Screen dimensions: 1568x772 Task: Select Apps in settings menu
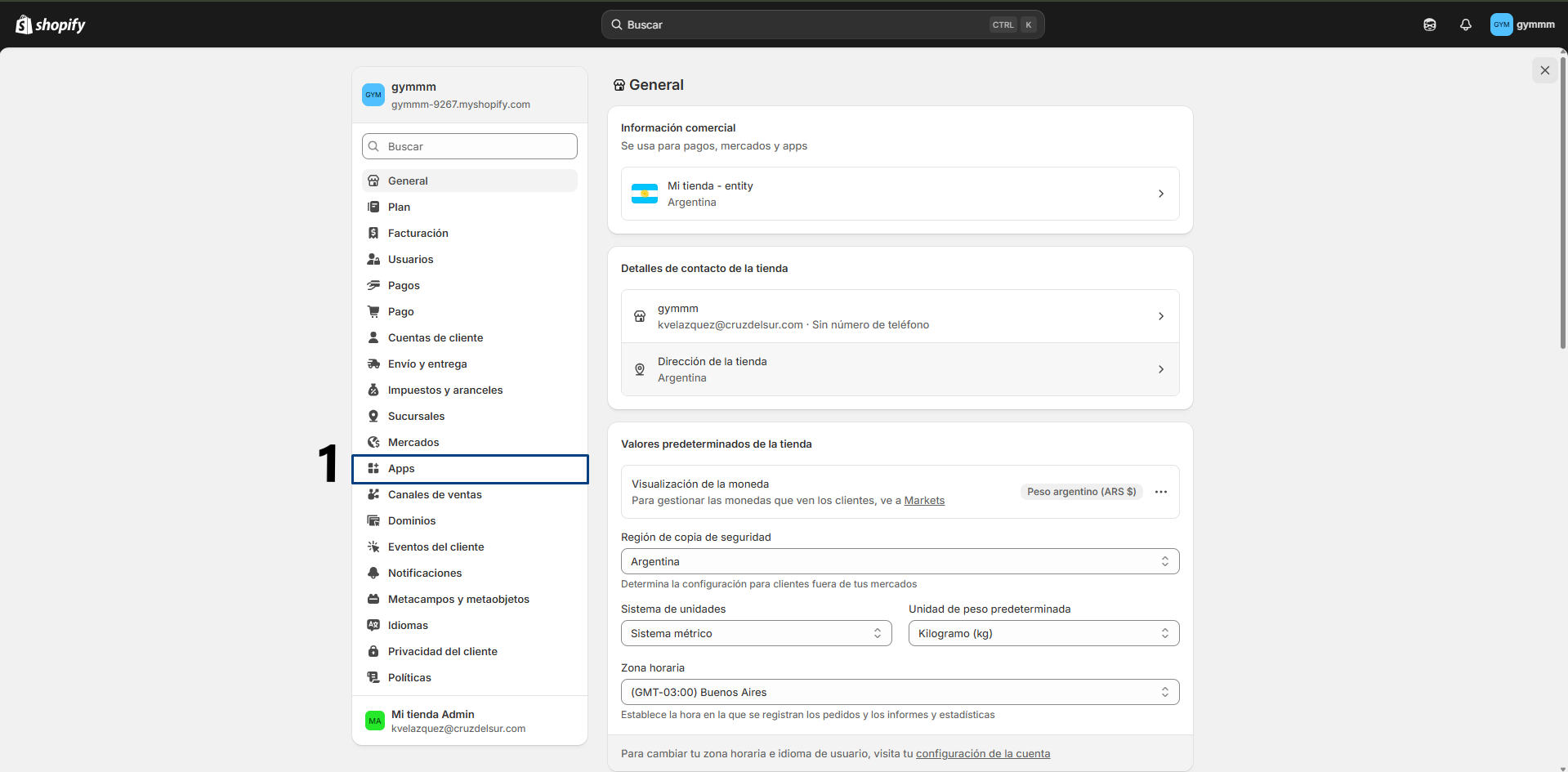(x=401, y=468)
